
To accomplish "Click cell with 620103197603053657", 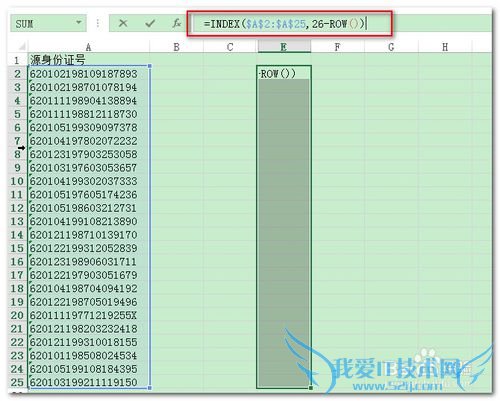I will coord(89,168).
